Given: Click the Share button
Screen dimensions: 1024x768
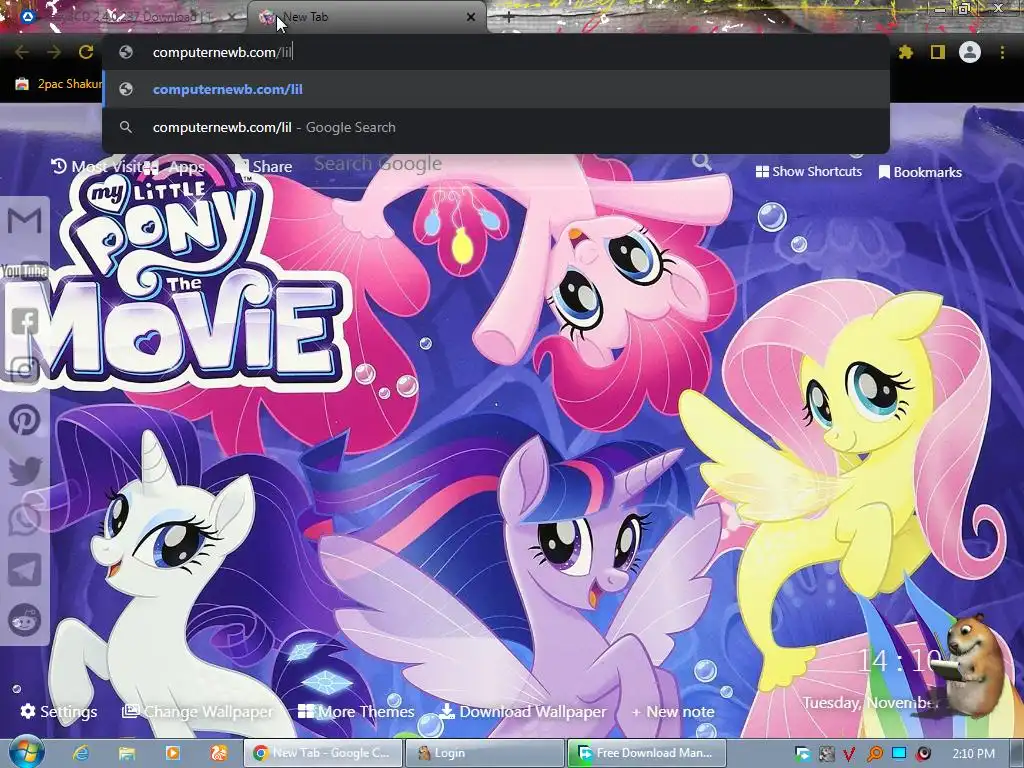Looking at the screenshot, I should (x=264, y=167).
